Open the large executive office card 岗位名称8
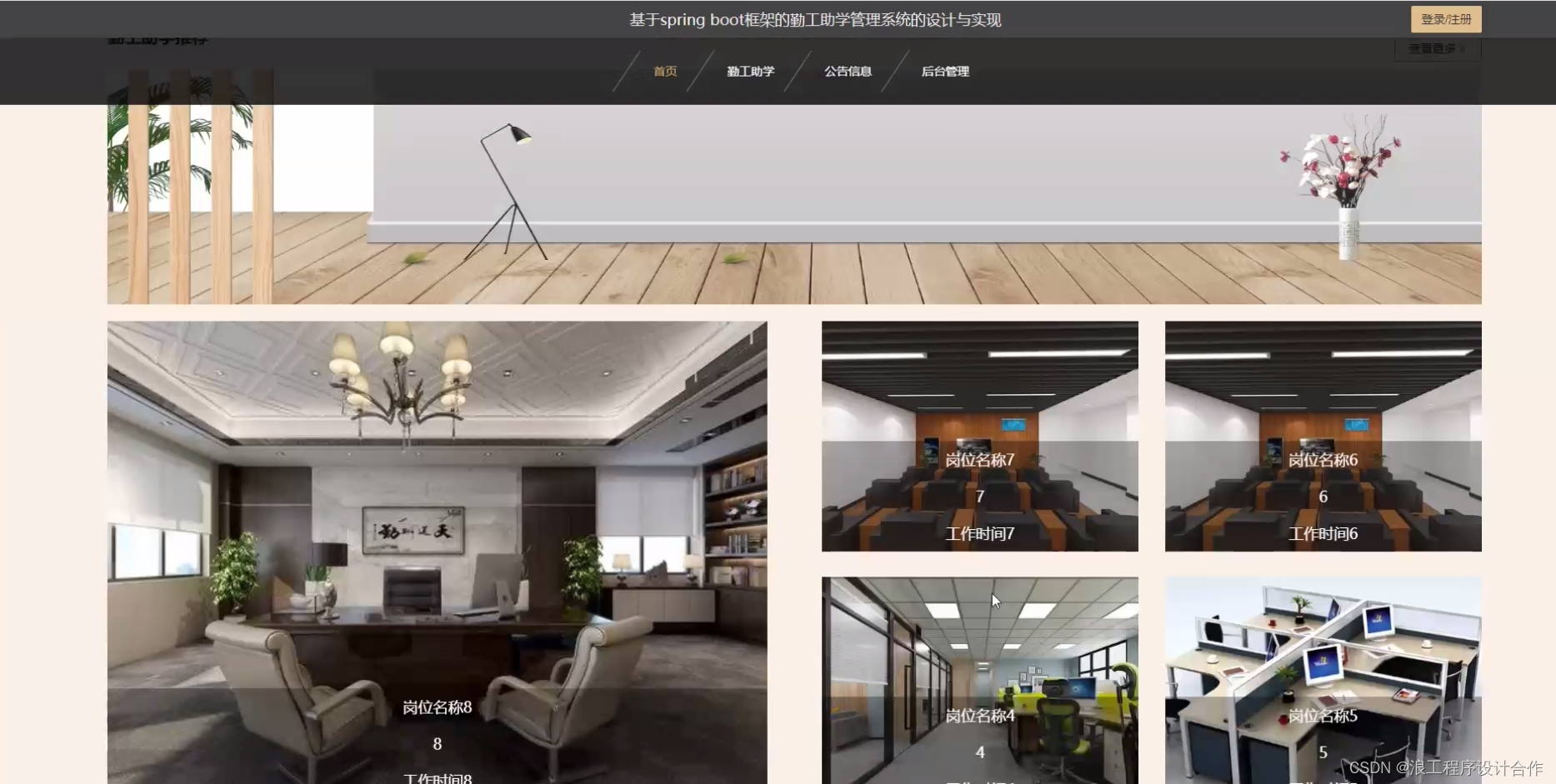 coord(437,552)
